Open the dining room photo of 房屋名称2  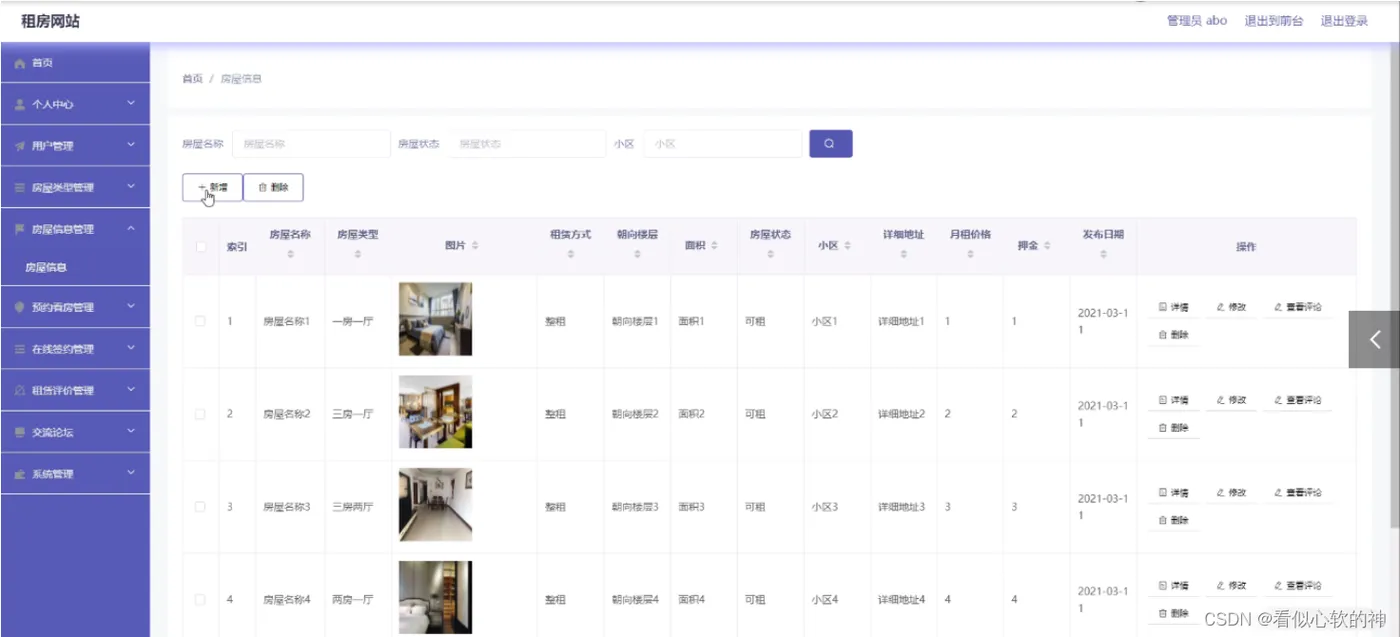435,412
